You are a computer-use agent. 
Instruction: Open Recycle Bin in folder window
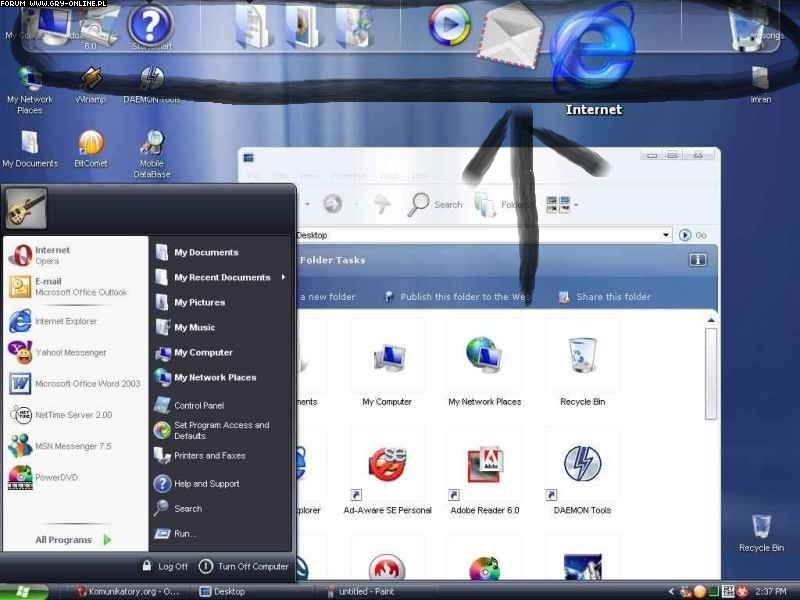coord(582,357)
